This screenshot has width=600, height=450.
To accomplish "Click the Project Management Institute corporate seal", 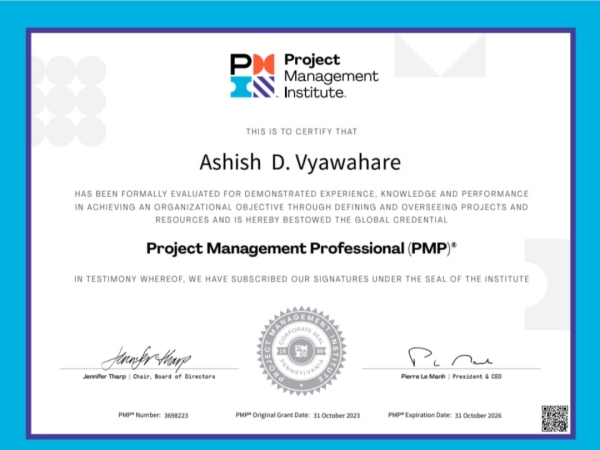I will (302, 351).
